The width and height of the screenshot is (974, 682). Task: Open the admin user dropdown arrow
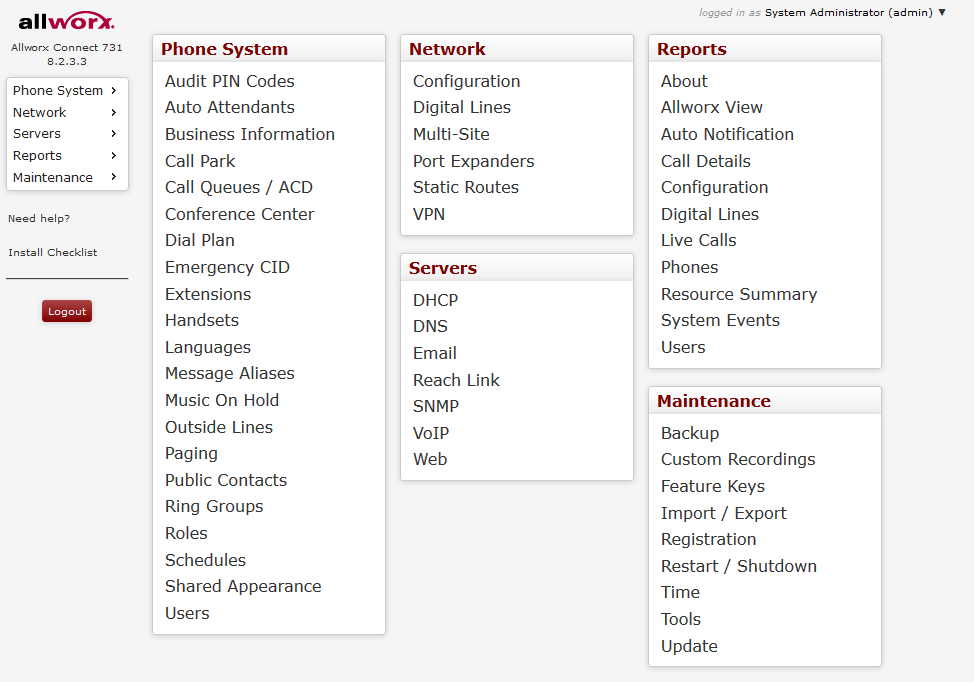941,12
